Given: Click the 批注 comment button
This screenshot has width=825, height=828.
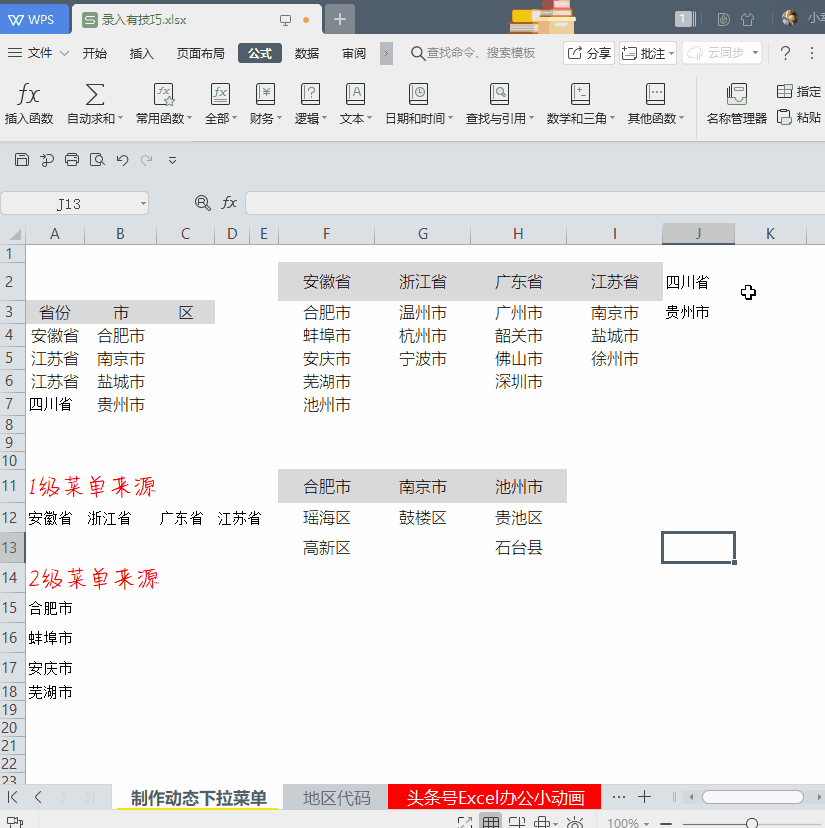Looking at the screenshot, I should [648, 53].
